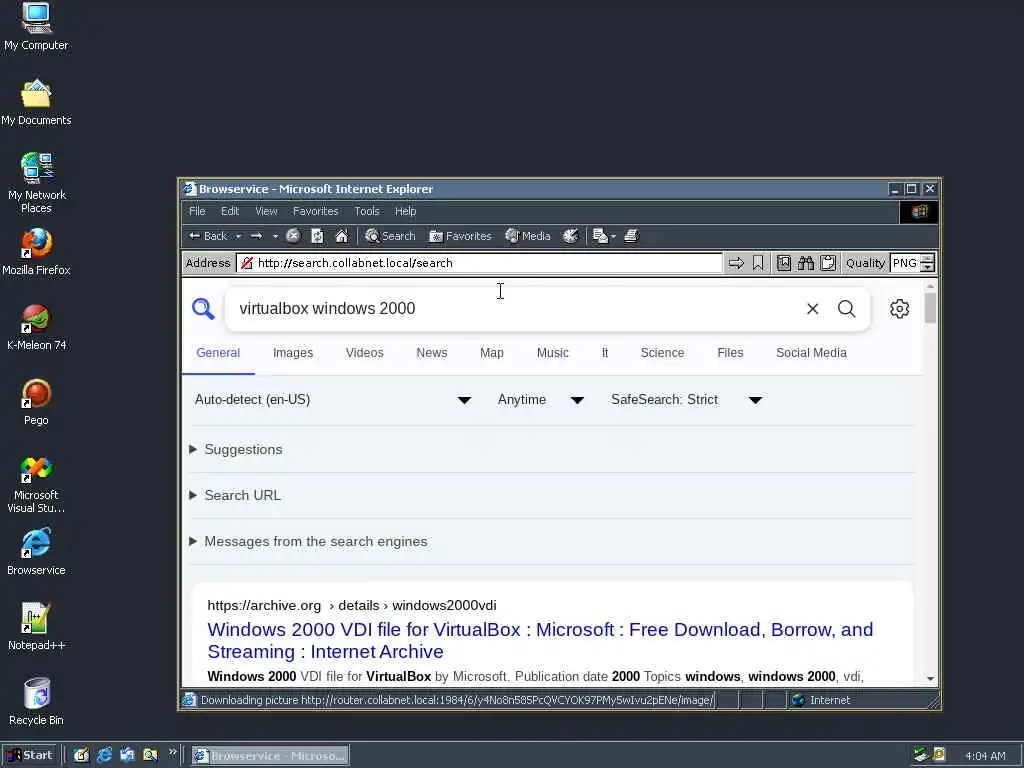This screenshot has height=768, width=1024.
Task: Click the clipboard icon in the Browservice bar
Action: [x=828, y=263]
